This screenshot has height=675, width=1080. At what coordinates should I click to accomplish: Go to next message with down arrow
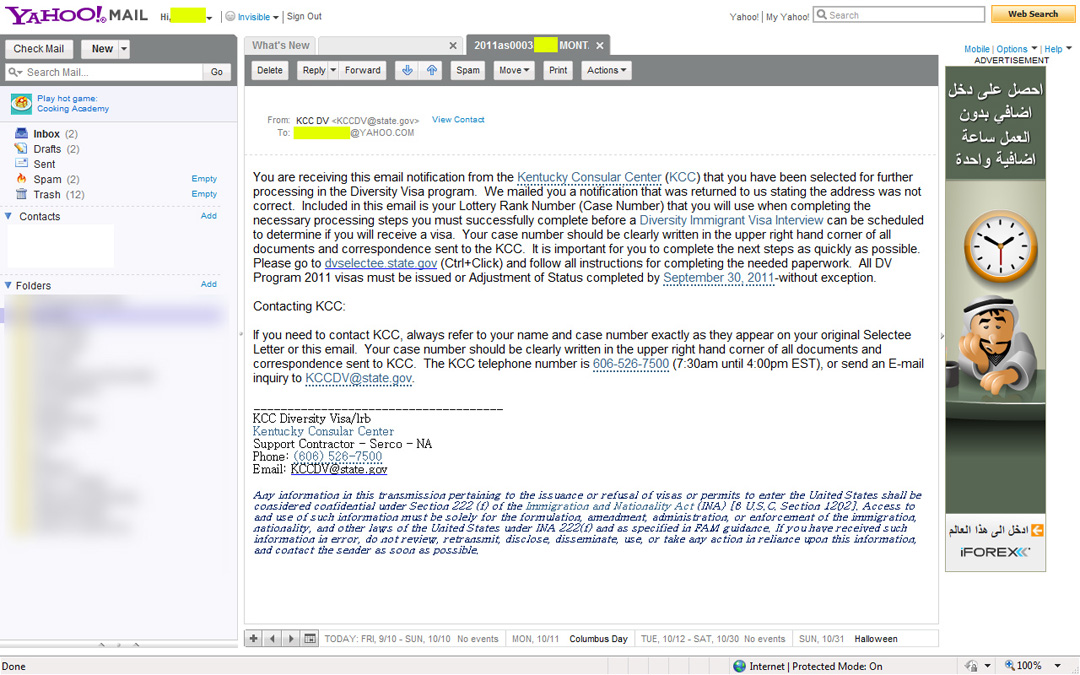(407, 70)
